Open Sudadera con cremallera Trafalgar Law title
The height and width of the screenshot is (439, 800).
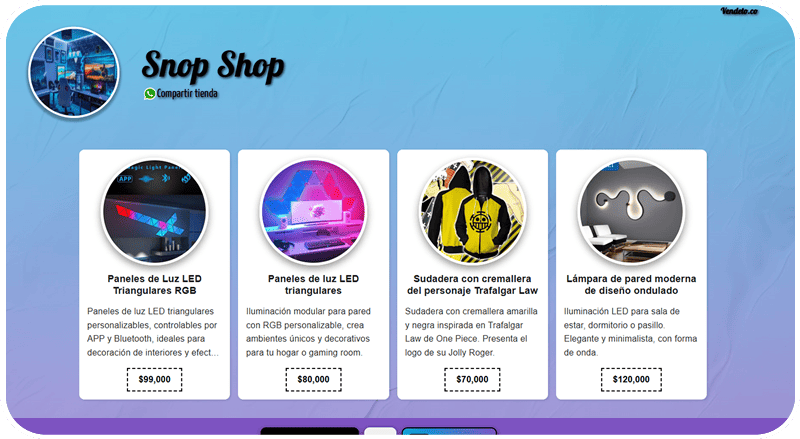472,284
